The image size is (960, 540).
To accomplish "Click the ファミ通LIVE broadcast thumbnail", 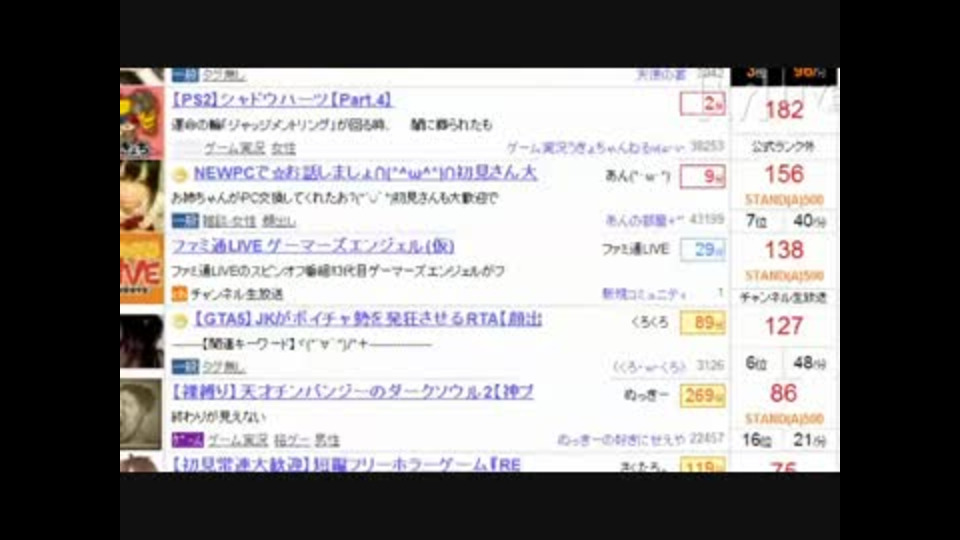I will 142,268.
